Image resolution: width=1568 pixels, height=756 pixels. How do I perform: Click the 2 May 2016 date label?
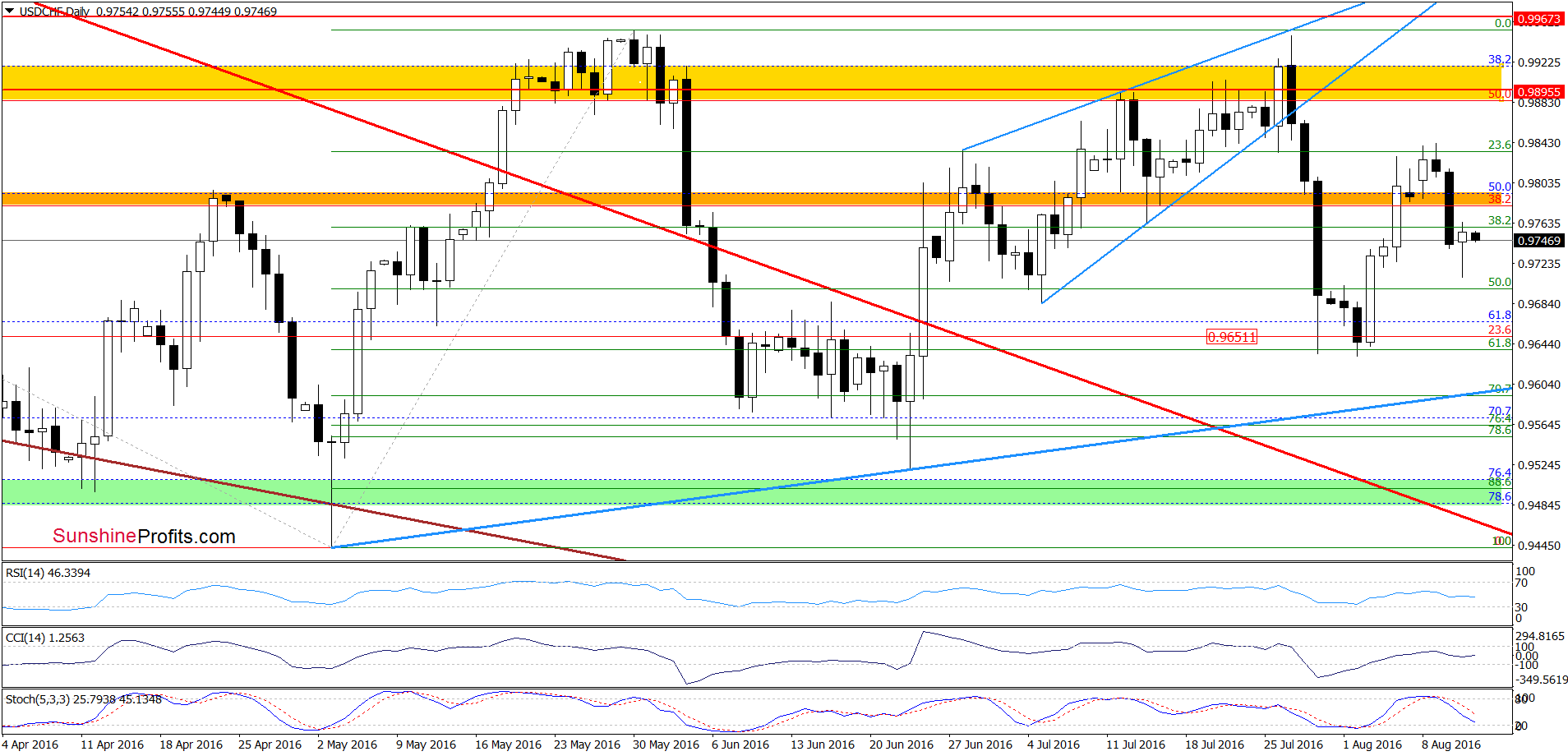point(347,744)
